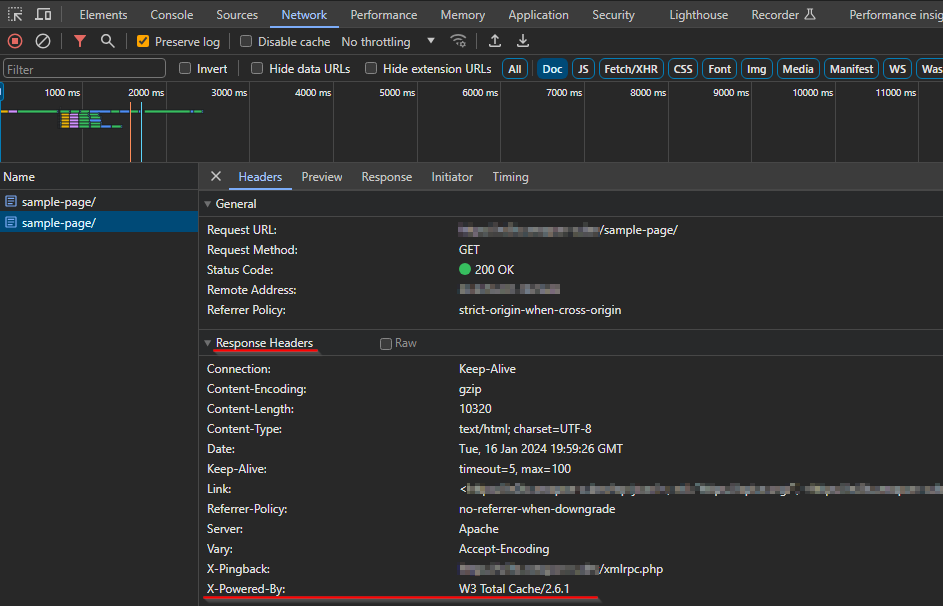Collapse the Response Headers section
This screenshot has width=943, height=606.
coord(207,343)
